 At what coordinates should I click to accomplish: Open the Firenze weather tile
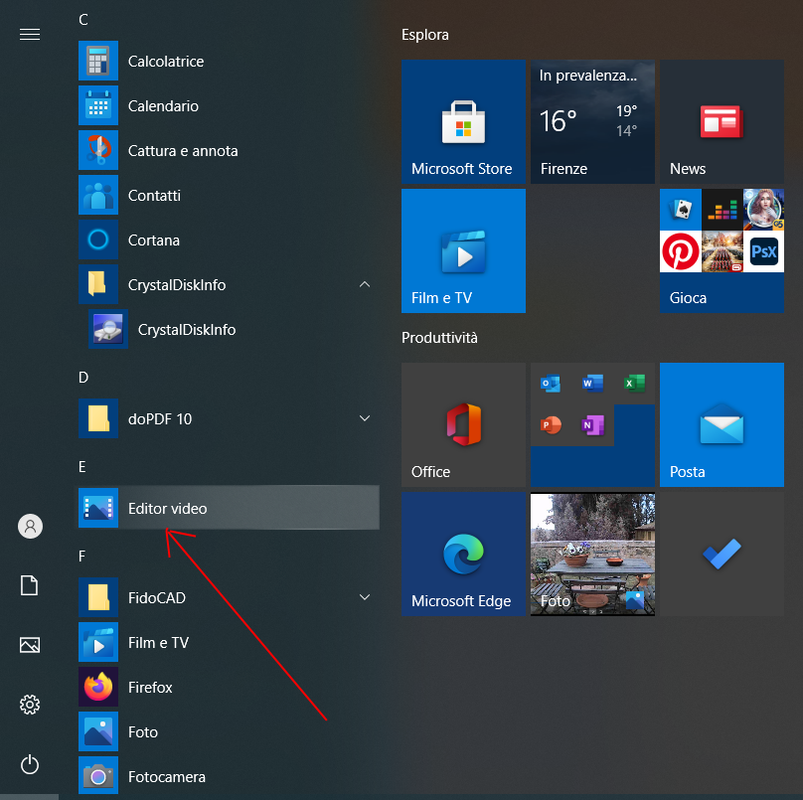point(593,122)
